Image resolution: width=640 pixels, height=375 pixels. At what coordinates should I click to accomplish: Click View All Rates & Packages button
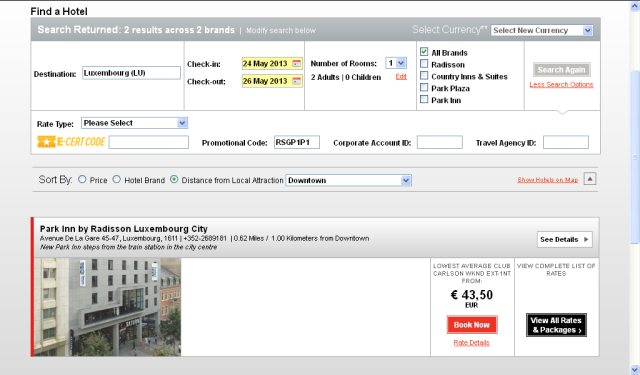point(556,325)
